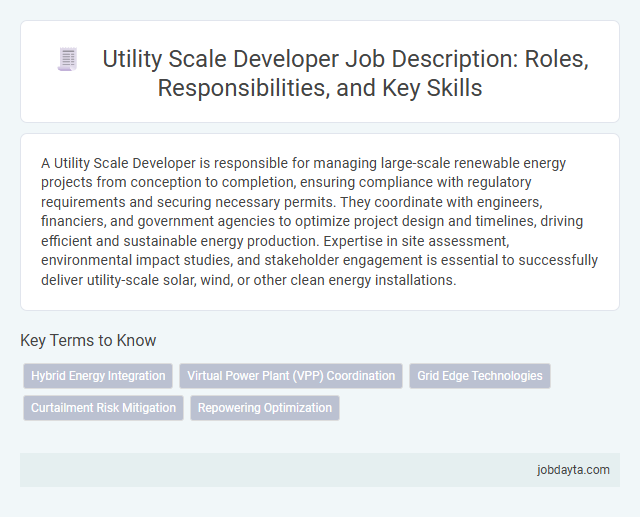Screen dimensions: 640x517
Task: Click the document scroll icon beside the title
Action: click(x=67, y=59)
